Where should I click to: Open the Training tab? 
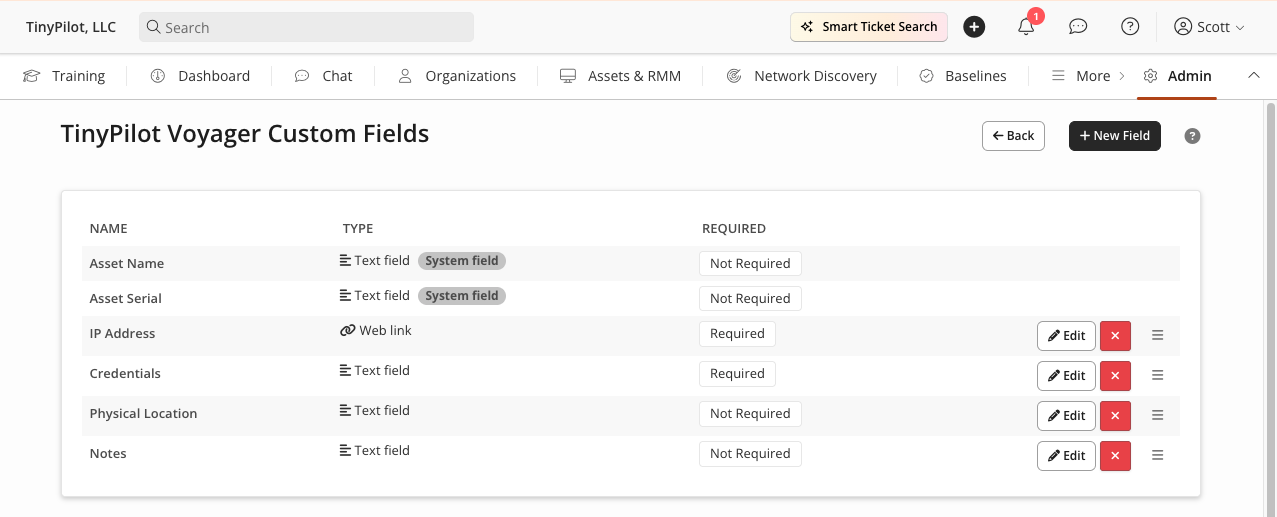click(64, 76)
